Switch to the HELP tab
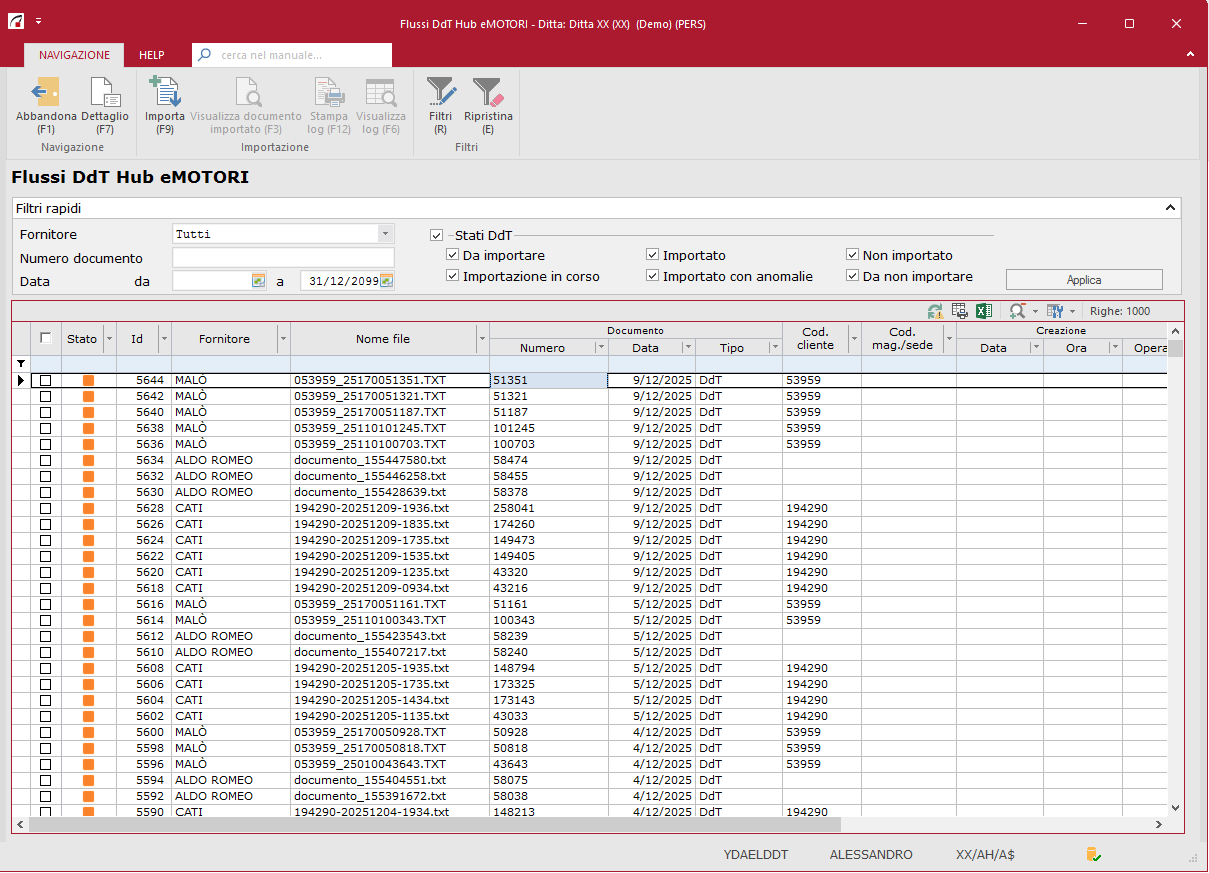 [152, 55]
